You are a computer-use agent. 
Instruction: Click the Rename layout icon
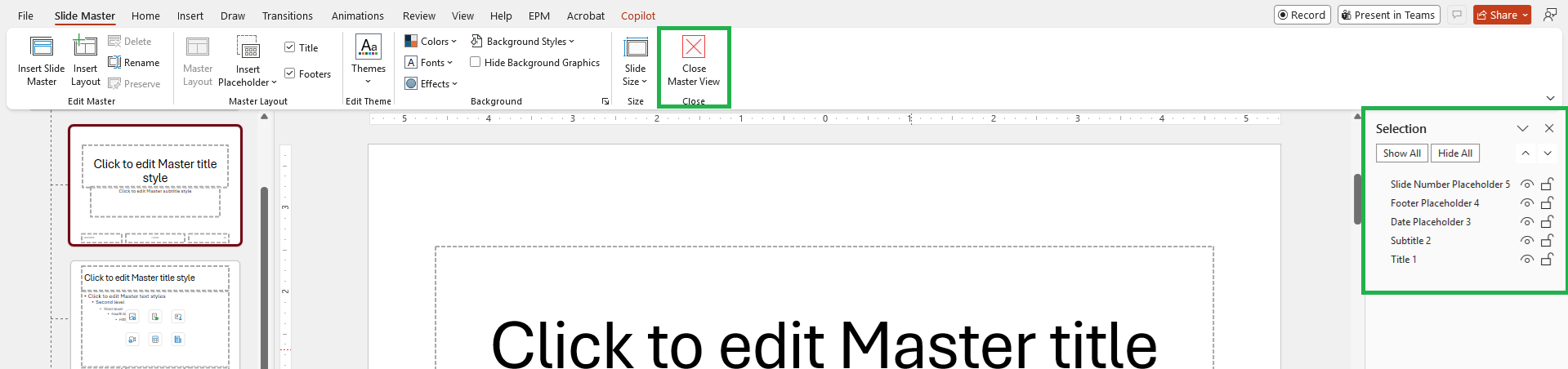point(114,62)
